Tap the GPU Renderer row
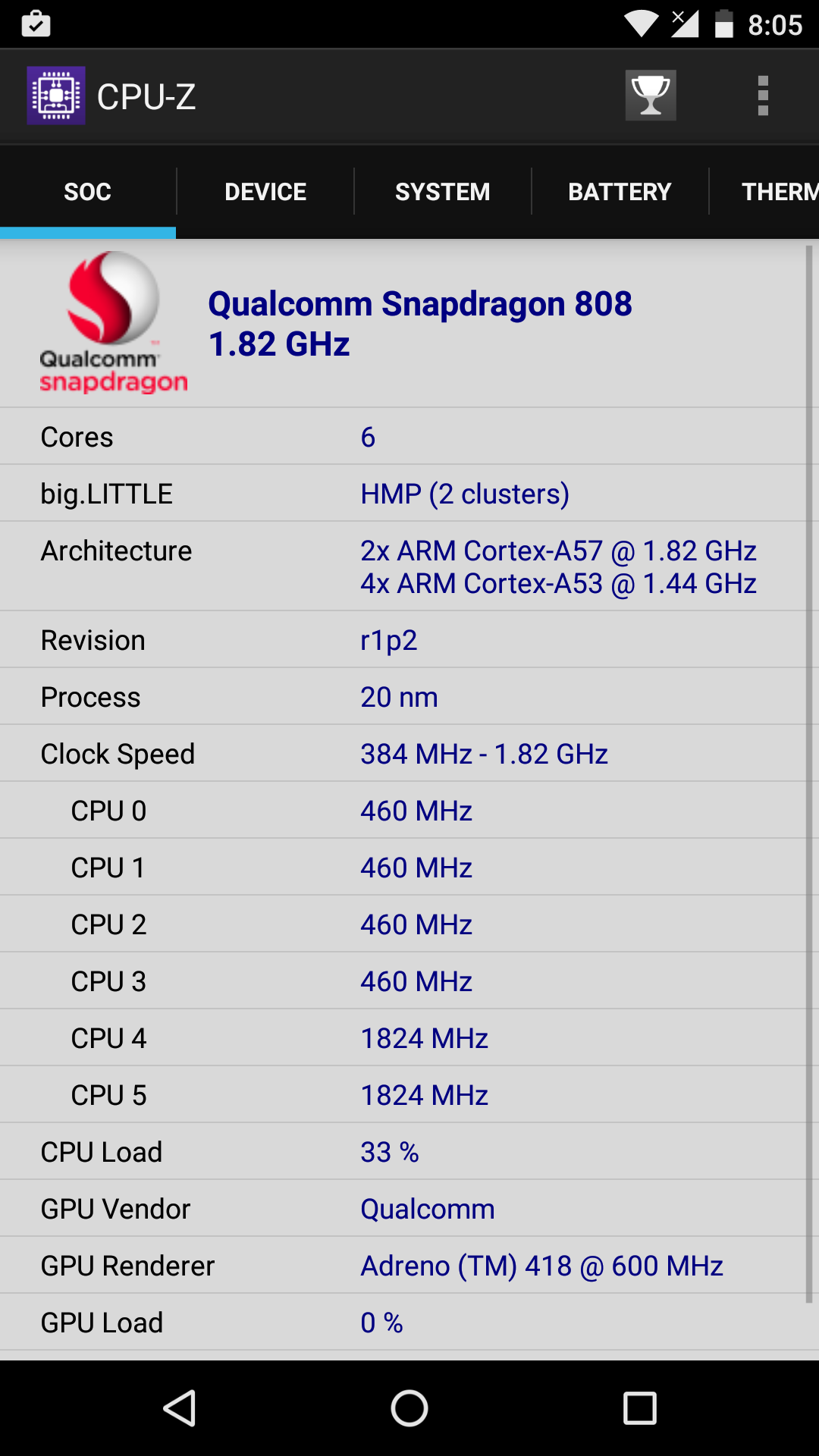The height and width of the screenshot is (1456, 819). click(x=402, y=1266)
